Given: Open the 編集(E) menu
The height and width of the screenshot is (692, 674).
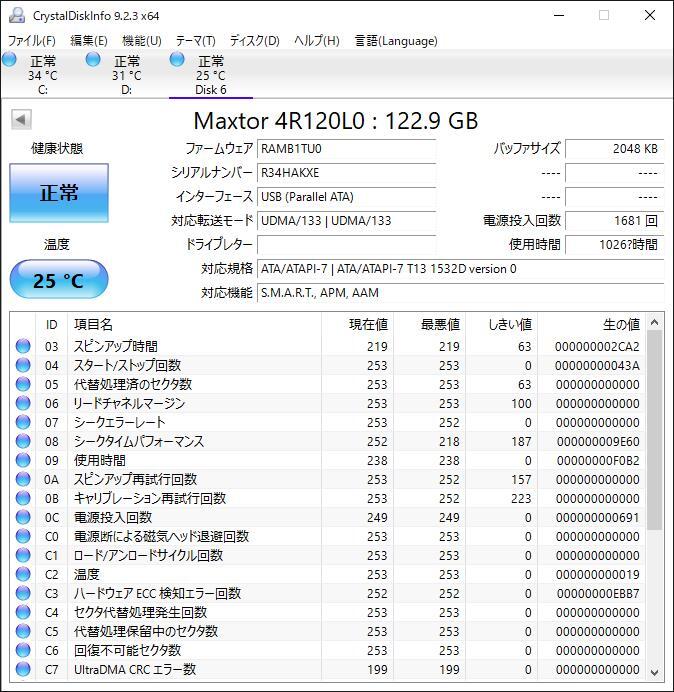Looking at the screenshot, I should 89,41.
